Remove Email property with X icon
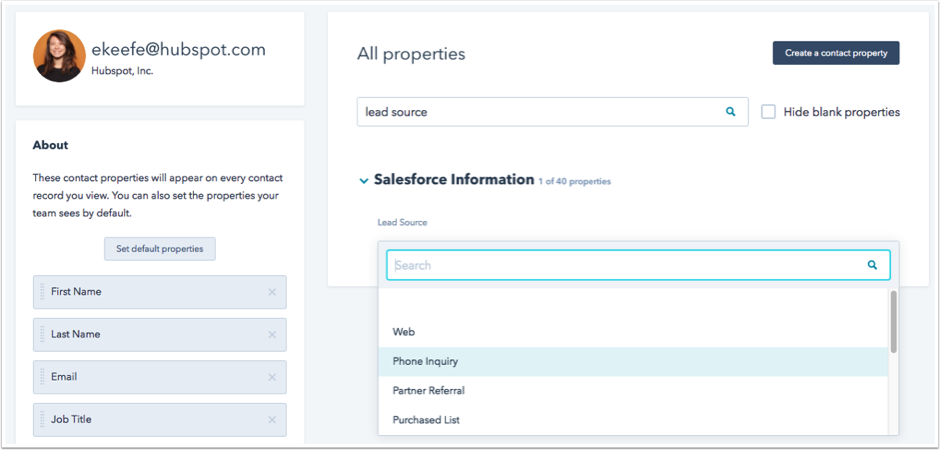Viewport: 941px width, 450px height. (272, 377)
